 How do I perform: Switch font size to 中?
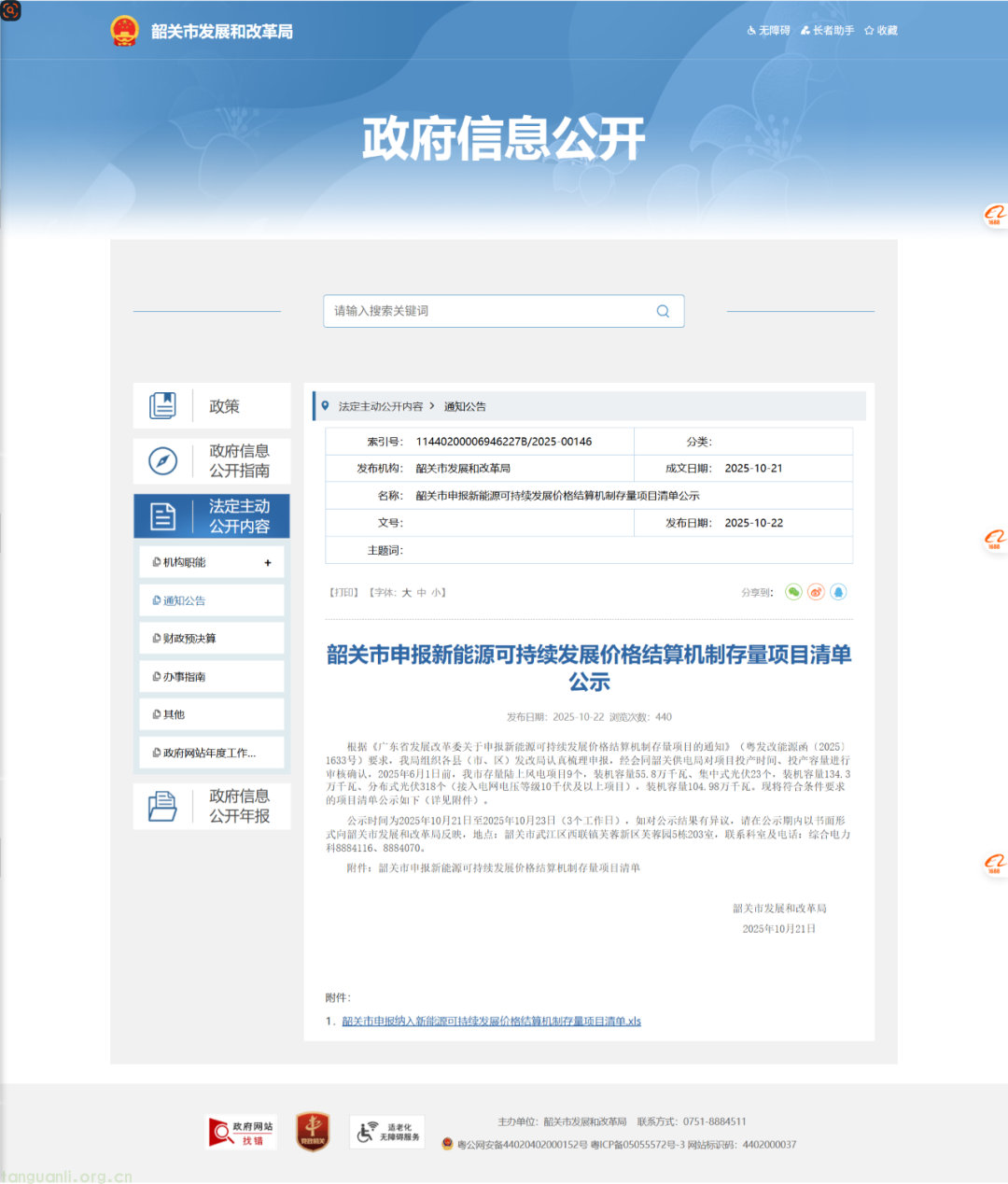pyautogui.click(x=420, y=592)
